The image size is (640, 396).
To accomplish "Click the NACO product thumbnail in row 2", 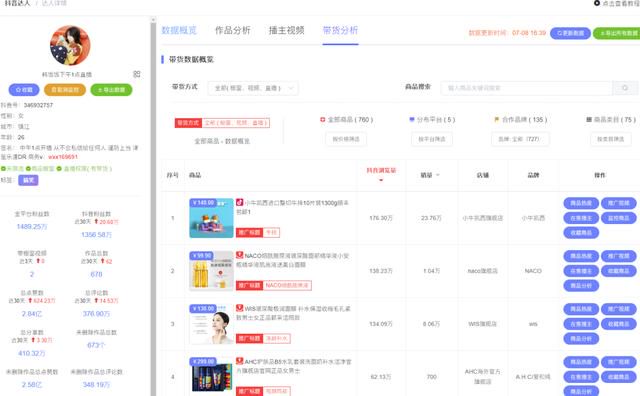I will coord(211,271).
